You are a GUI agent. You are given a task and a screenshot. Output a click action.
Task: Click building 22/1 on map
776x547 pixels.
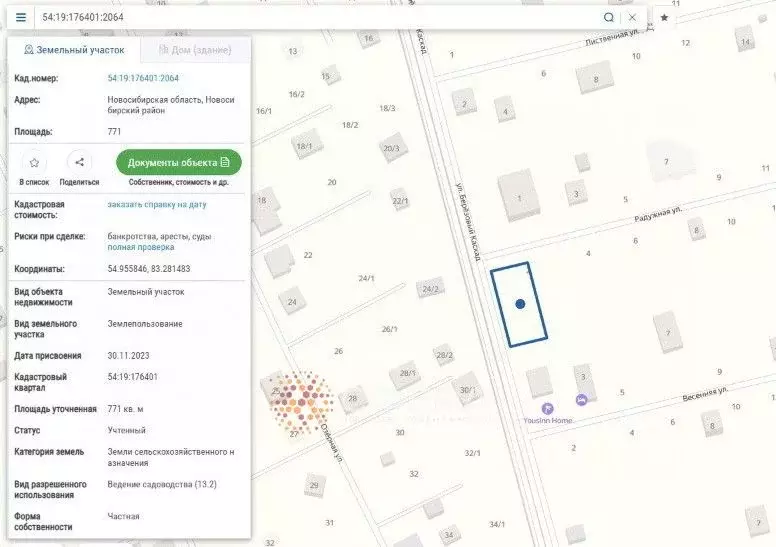coord(400,200)
